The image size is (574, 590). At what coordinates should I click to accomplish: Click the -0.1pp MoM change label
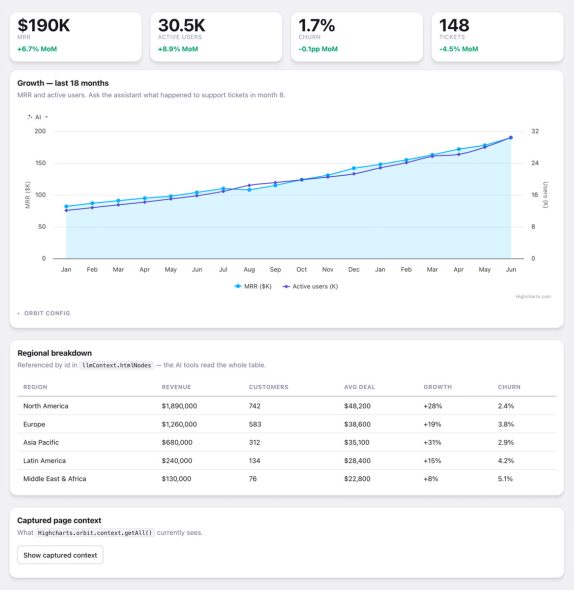click(318, 49)
